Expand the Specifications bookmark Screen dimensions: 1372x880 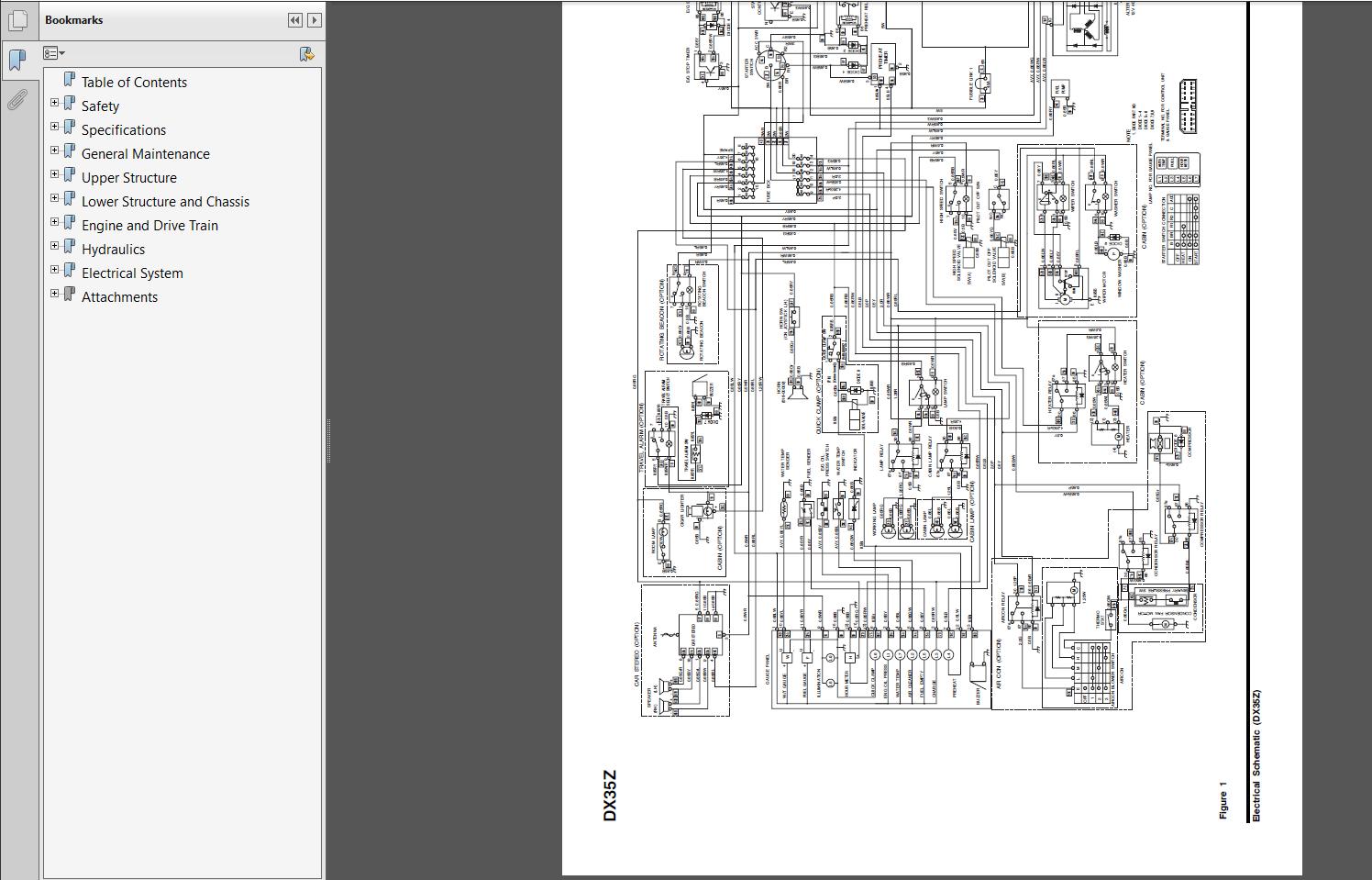point(55,127)
